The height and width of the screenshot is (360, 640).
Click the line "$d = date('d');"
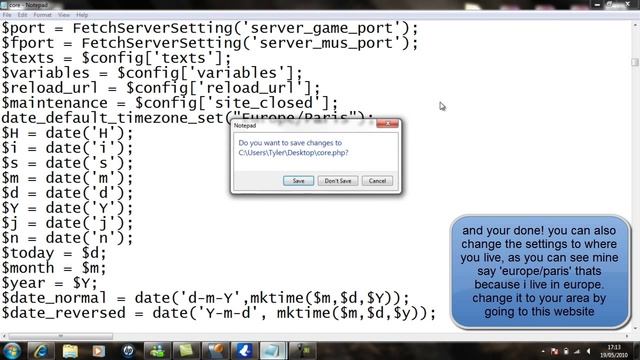click(67, 193)
